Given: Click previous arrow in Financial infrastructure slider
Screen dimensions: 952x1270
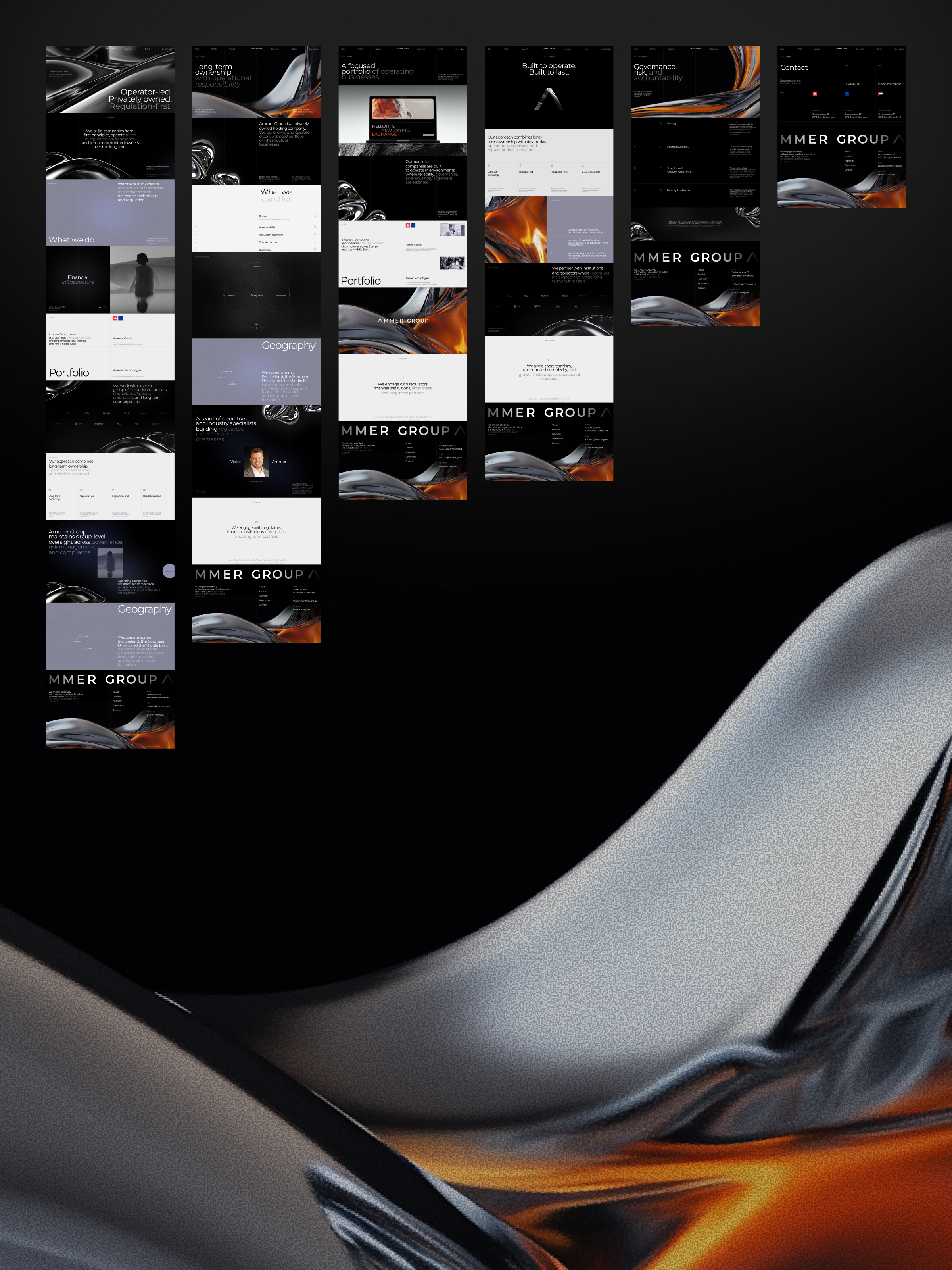Looking at the screenshot, I should tap(100, 307).
